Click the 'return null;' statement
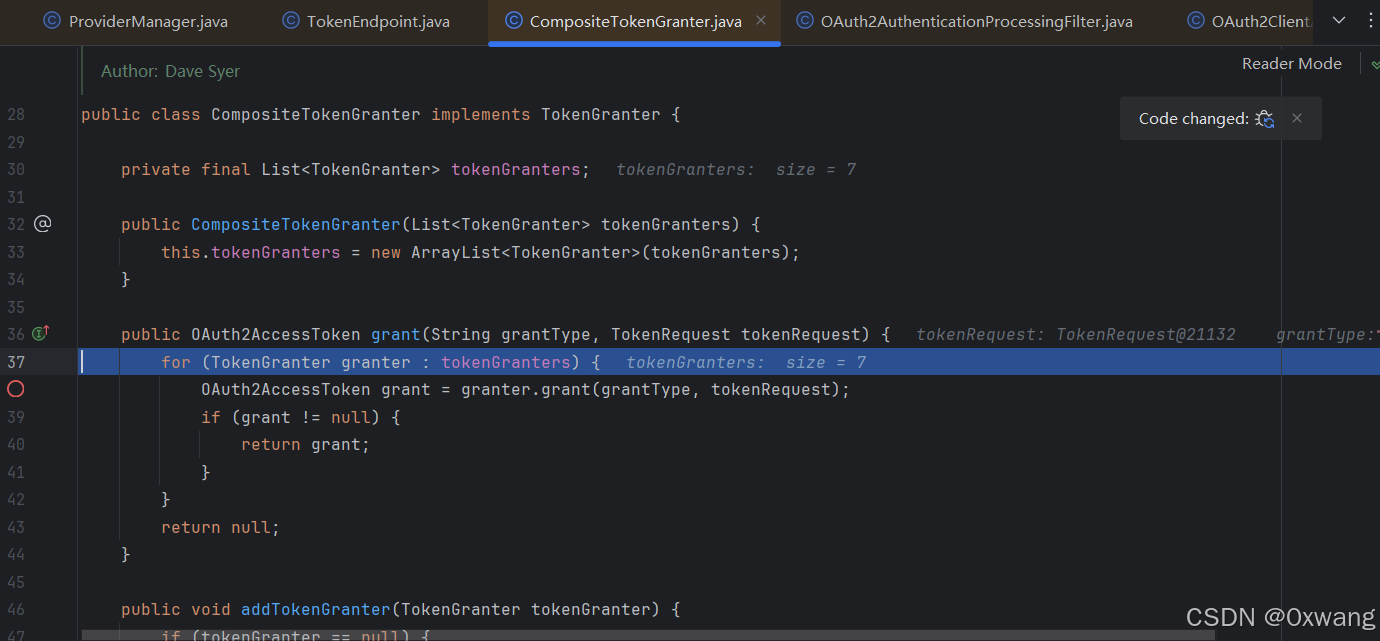This screenshot has height=641, width=1380. click(x=221, y=527)
